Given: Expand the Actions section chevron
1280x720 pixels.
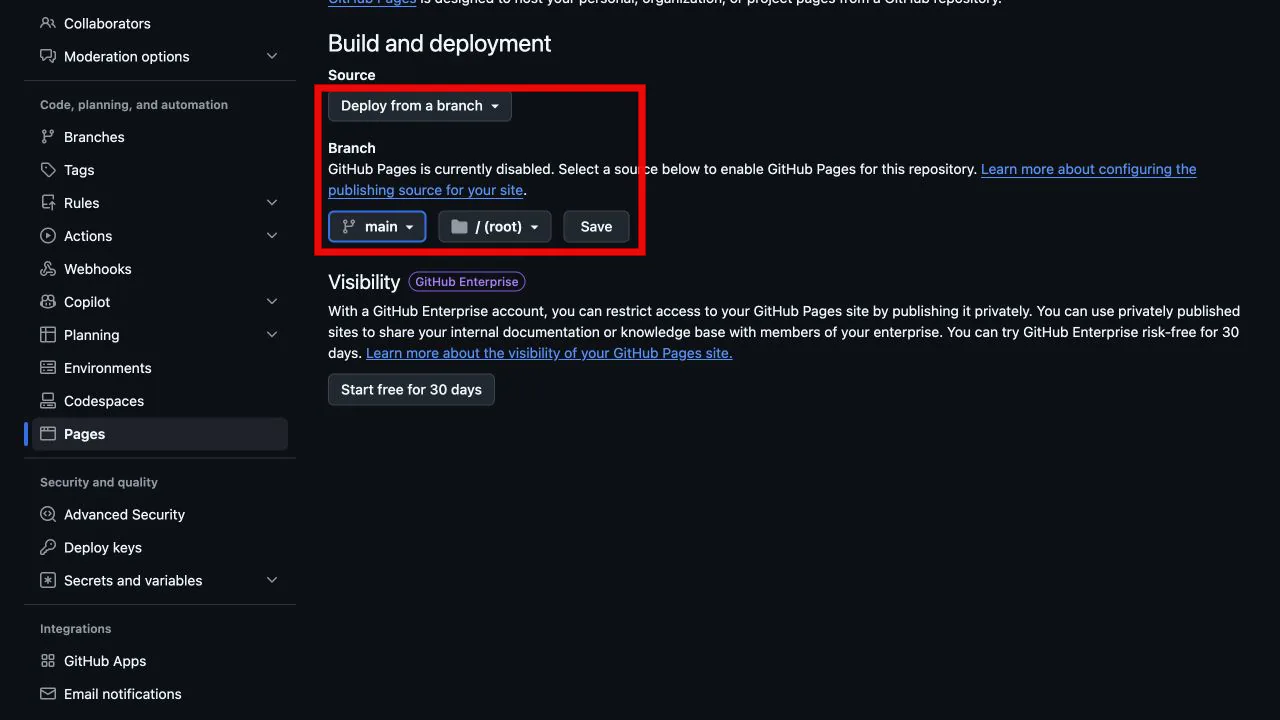Looking at the screenshot, I should 272,236.
